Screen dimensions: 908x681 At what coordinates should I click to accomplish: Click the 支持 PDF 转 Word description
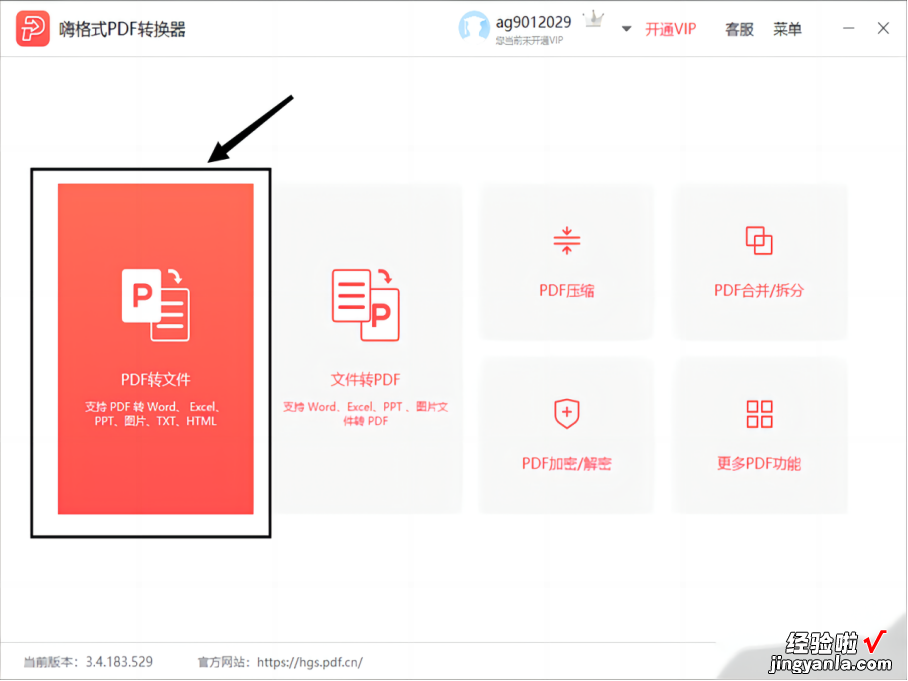153,413
